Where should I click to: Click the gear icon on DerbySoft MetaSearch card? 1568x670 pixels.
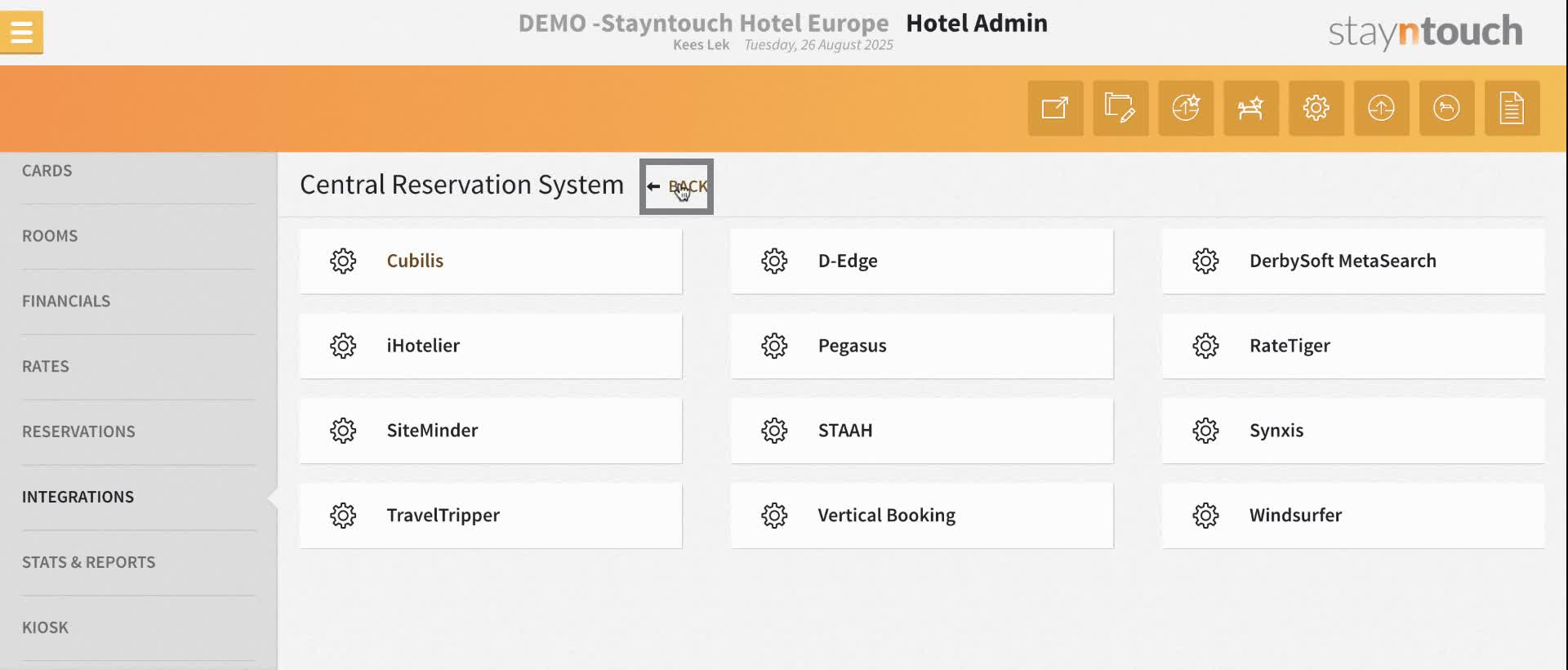(x=1205, y=261)
